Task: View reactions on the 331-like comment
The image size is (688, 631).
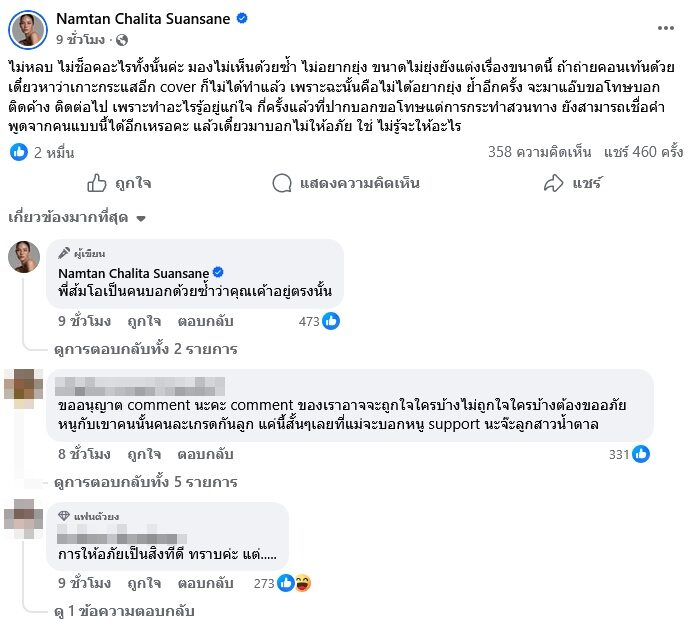Action: (x=641, y=454)
